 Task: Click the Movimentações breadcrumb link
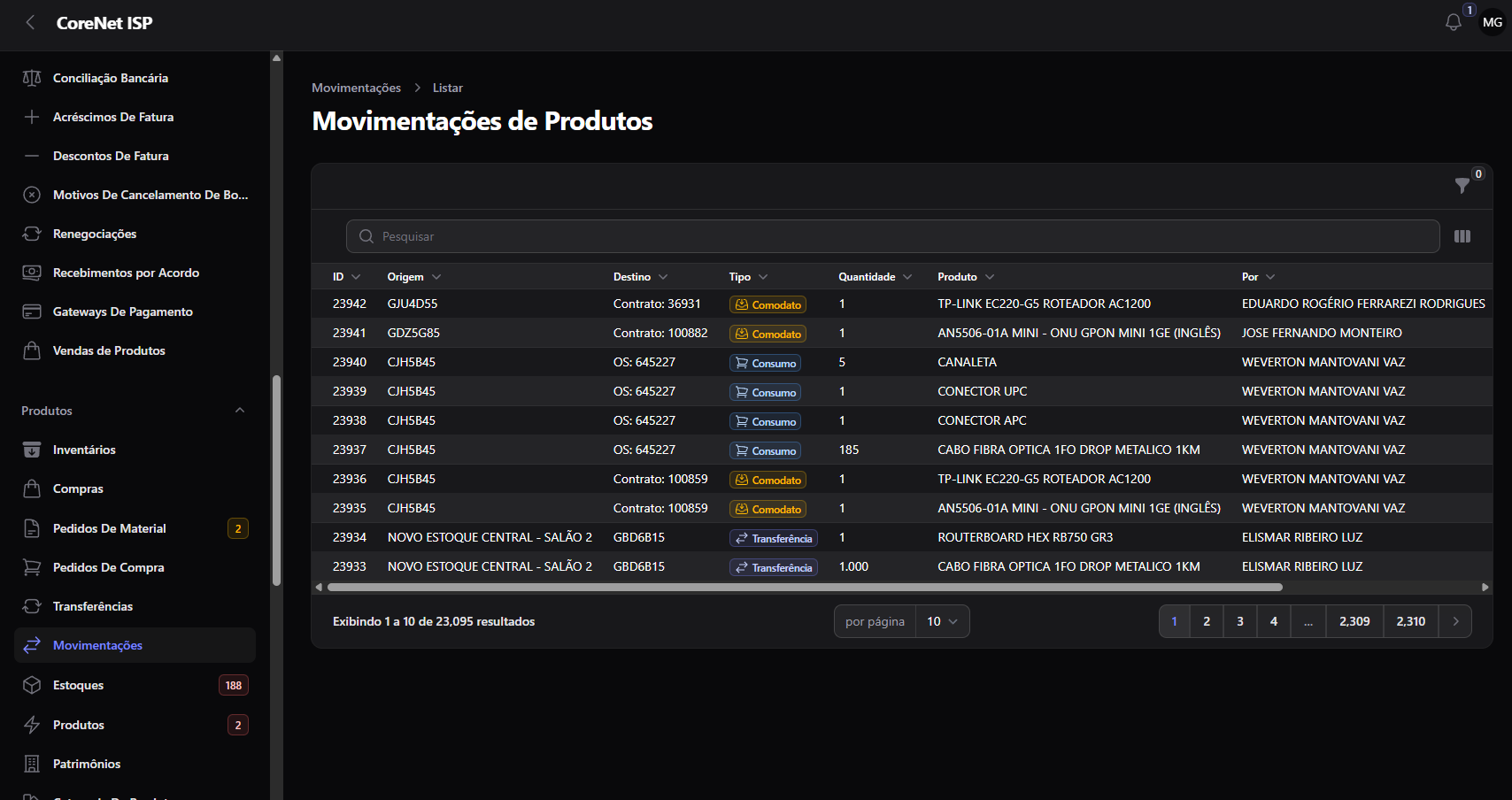[x=356, y=88]
